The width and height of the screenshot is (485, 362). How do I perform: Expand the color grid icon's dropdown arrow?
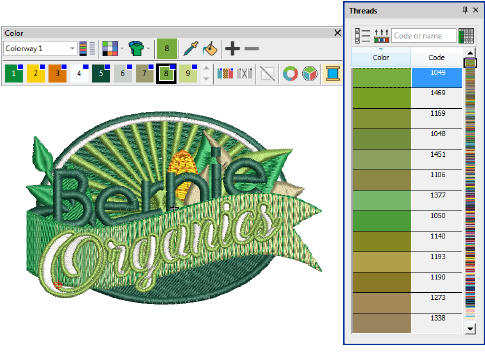tap(122, 49)
